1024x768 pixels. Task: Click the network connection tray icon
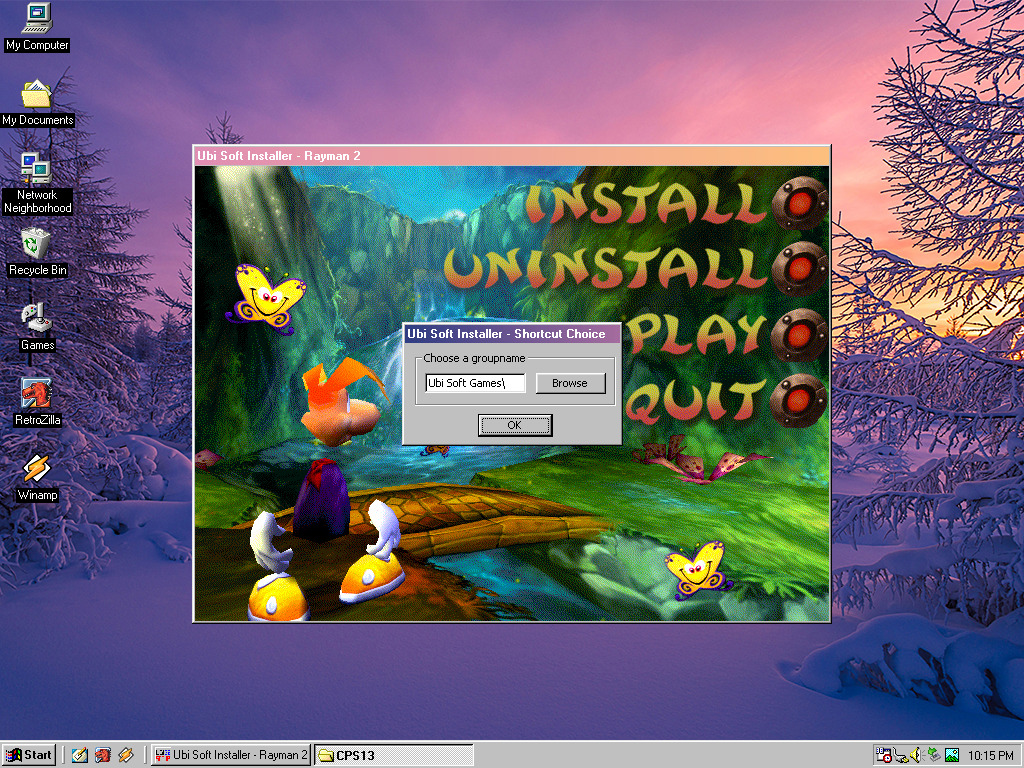(x=901, y=756)
